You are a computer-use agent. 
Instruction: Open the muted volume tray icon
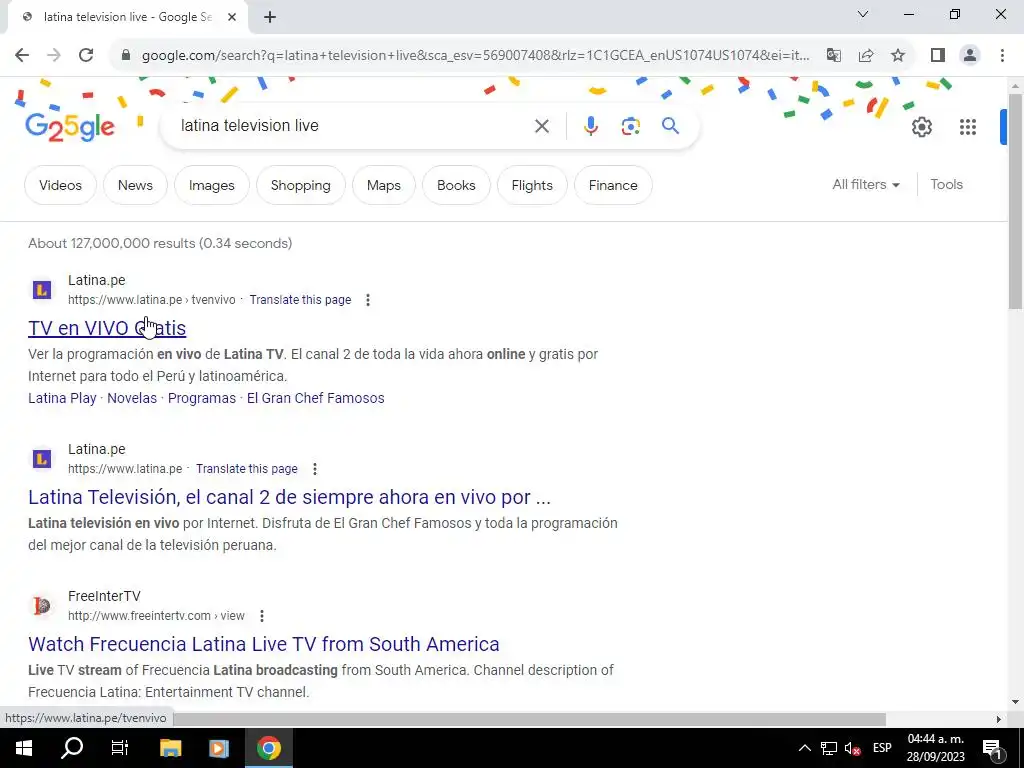pyautogui.click(x=852, y=748)
